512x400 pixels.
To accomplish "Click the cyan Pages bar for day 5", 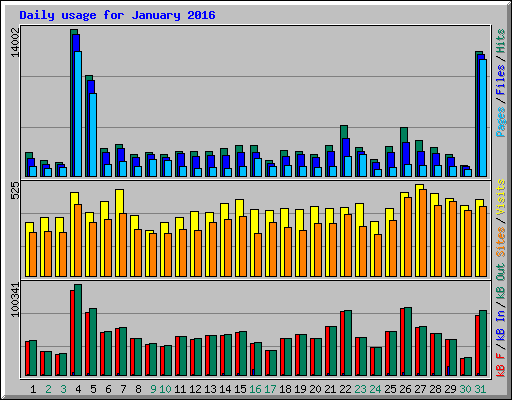I will coord(93,135).
